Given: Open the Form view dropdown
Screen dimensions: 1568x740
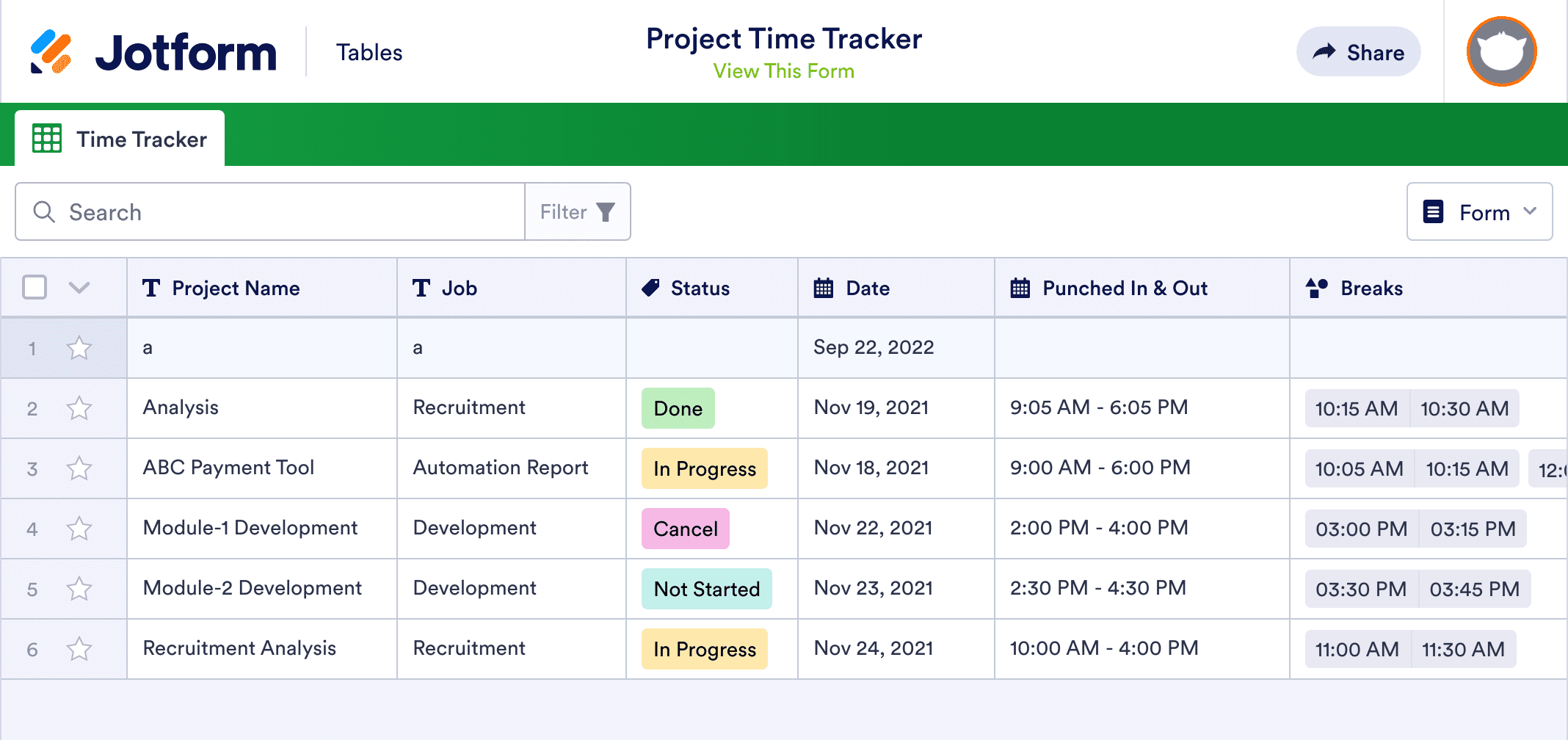Looking at the screenshot, I should tap(1479, 211).
